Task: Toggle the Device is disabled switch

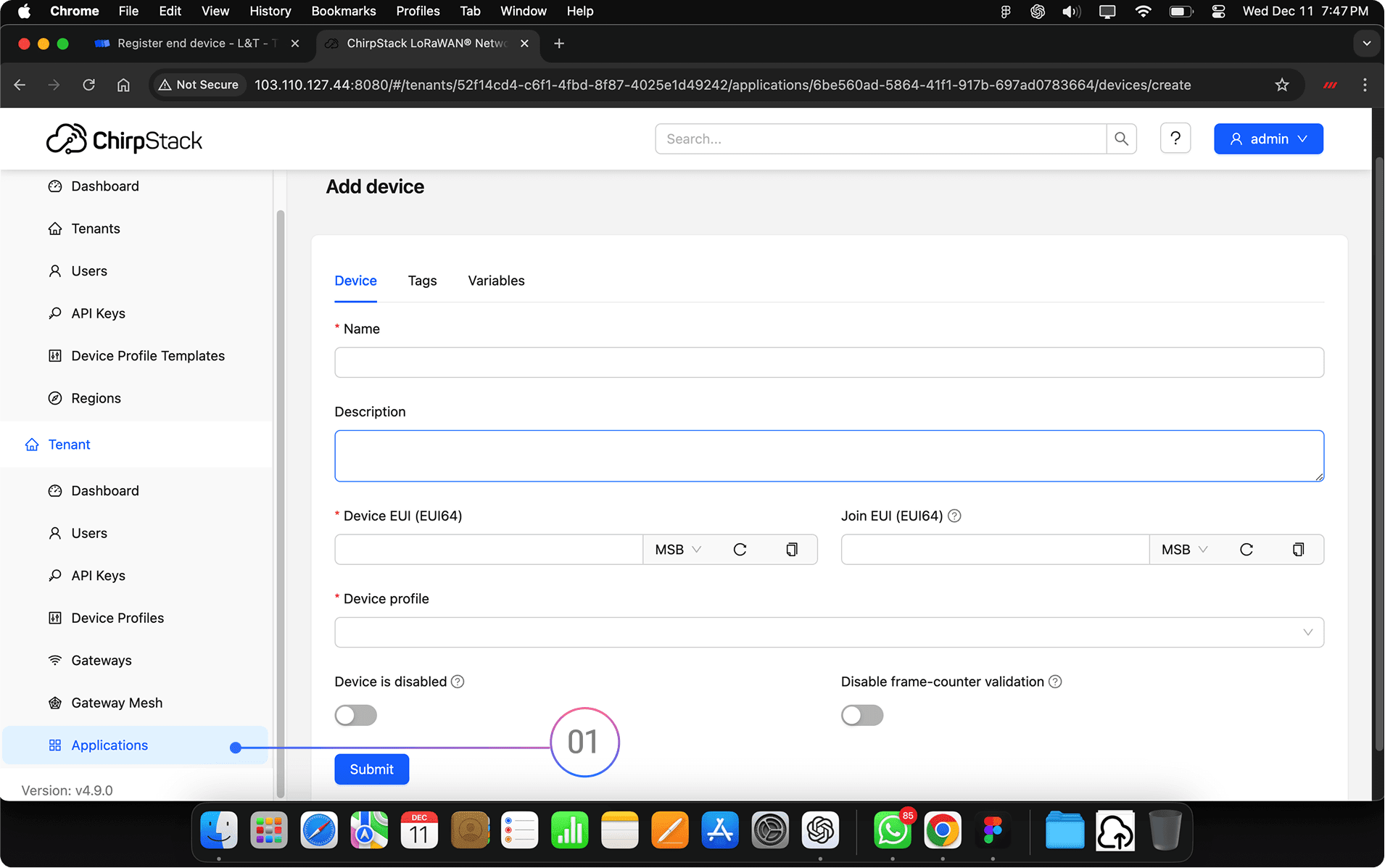Action: [355, 715]
